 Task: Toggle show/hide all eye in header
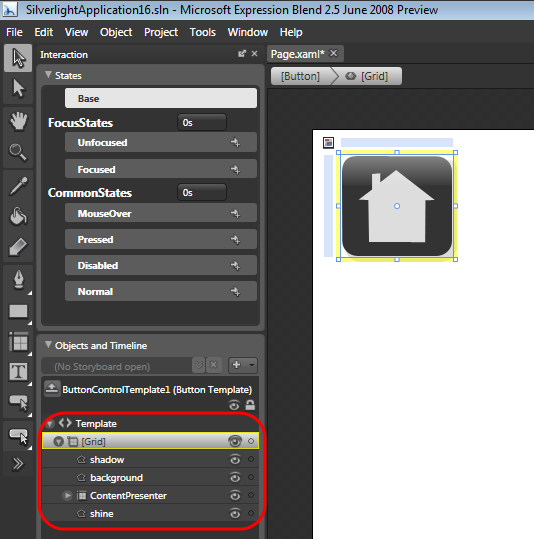[x=234, y=405]
